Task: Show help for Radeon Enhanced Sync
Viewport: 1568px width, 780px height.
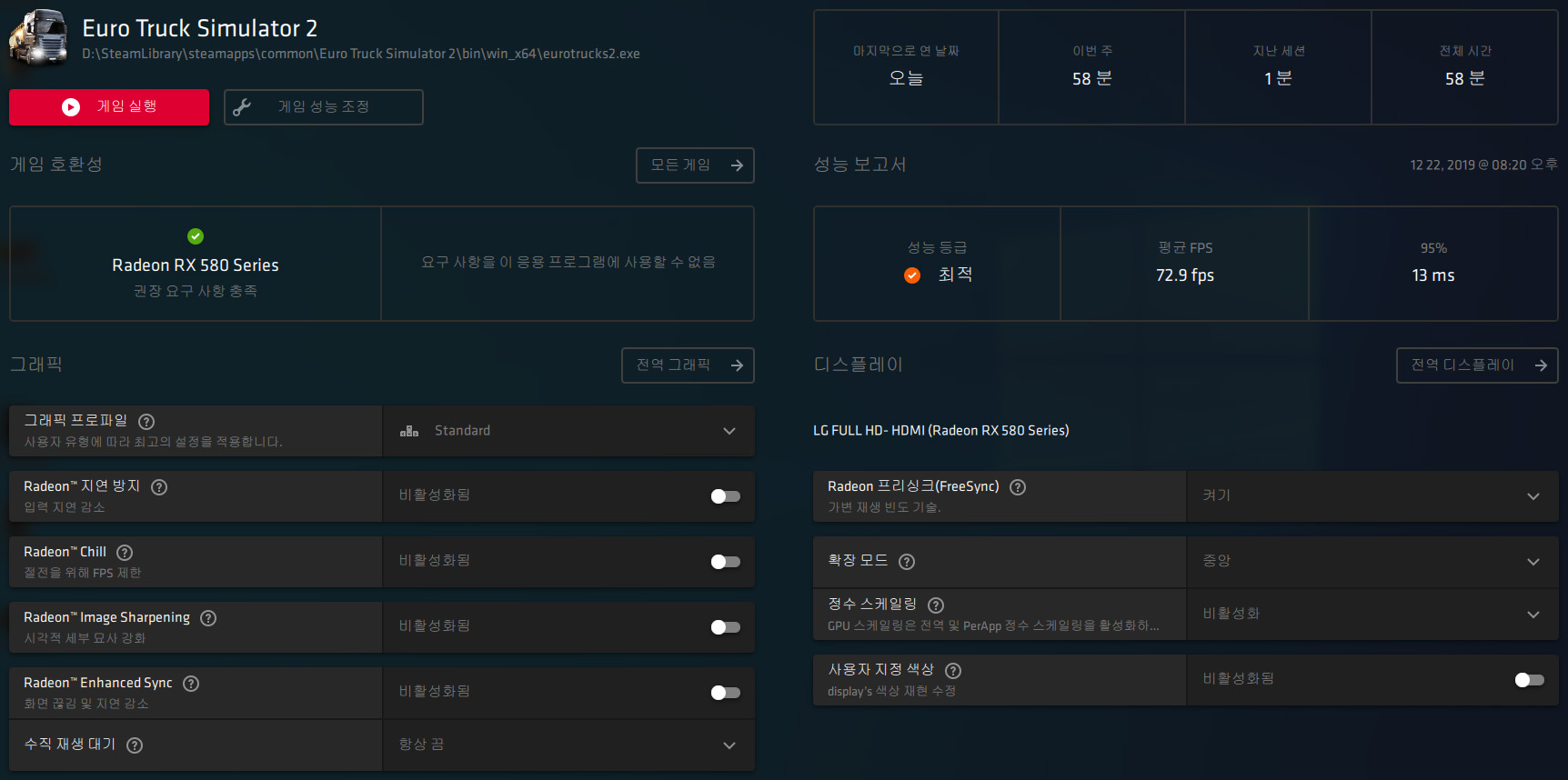Action: click(x=191, y=684)
